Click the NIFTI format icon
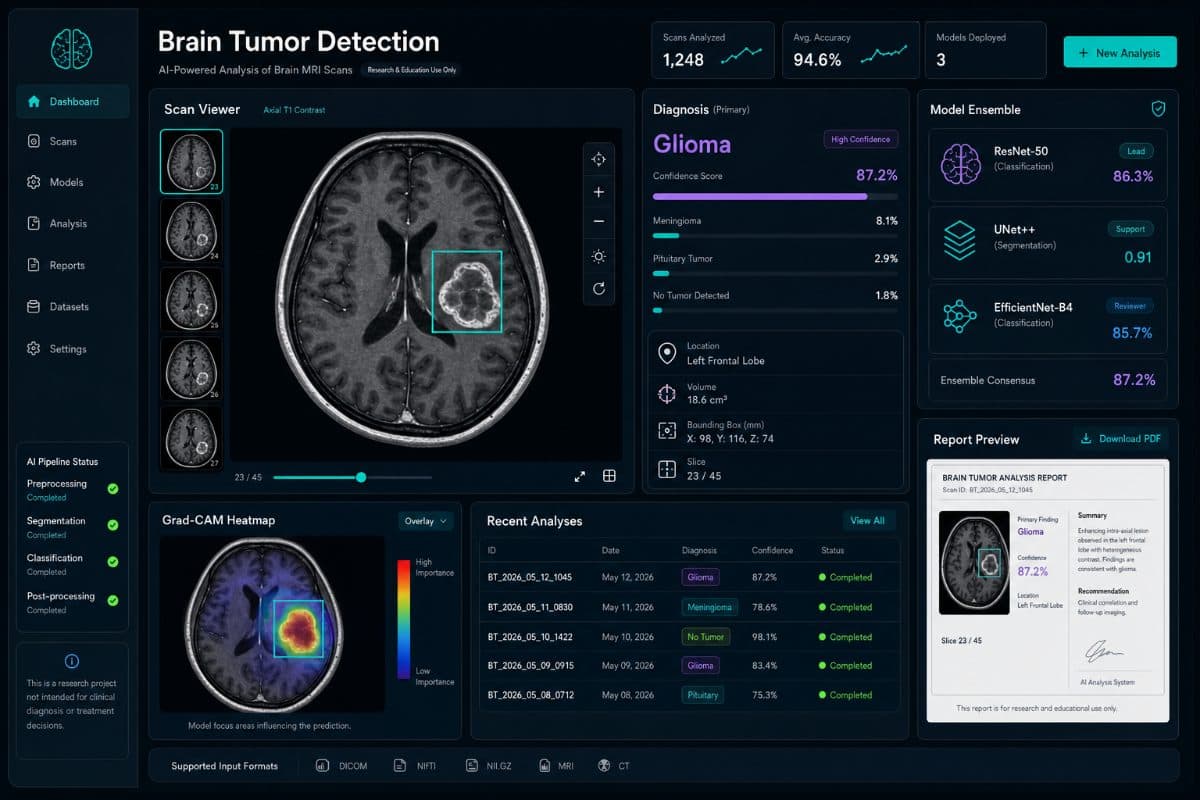Image resolution: width=1200 pixels, height=800 pixels. click(x=400, y=766)
